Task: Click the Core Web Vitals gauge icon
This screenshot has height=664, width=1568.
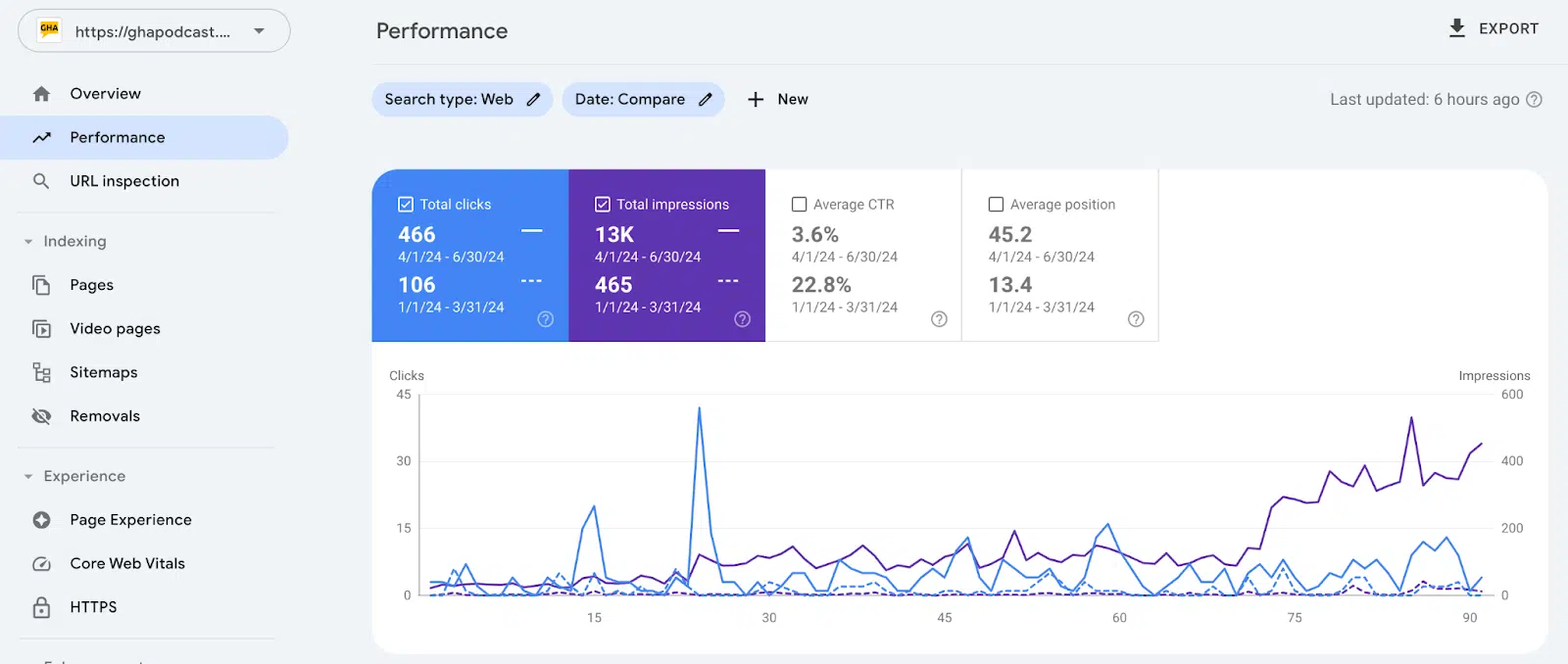Action: pos(41,563)
